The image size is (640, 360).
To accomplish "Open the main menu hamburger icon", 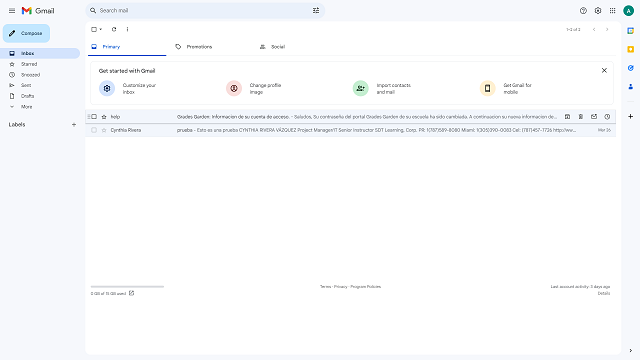I will (x=12, y=11).
